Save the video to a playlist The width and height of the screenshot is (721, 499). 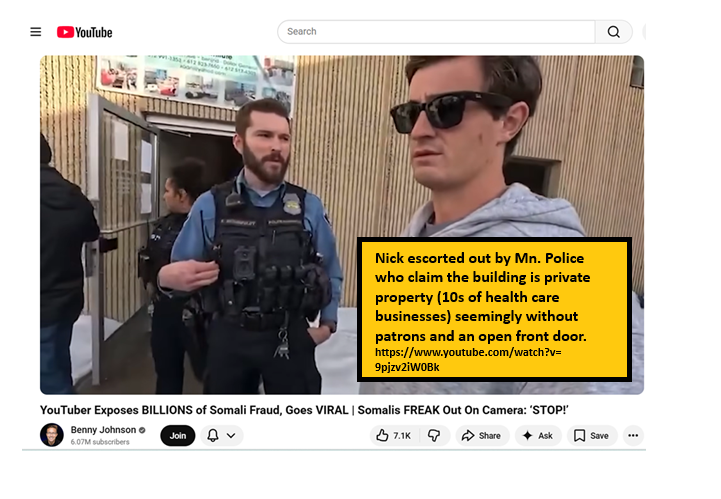click(x=592, y=436)
